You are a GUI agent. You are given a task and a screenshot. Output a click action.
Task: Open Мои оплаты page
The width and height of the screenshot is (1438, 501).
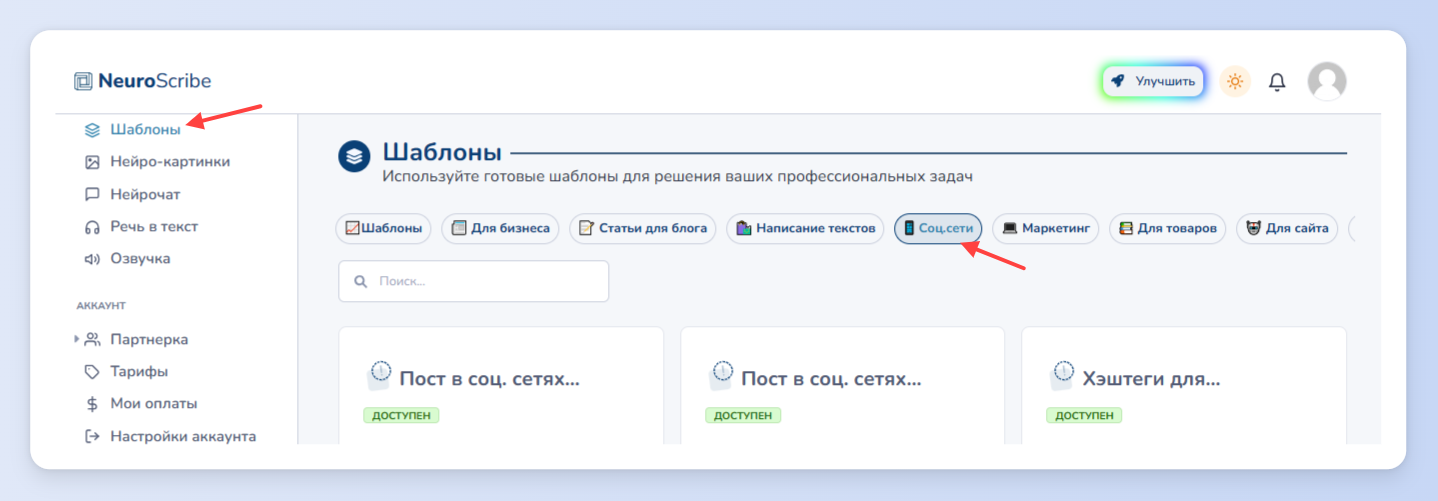pos(153,403)
